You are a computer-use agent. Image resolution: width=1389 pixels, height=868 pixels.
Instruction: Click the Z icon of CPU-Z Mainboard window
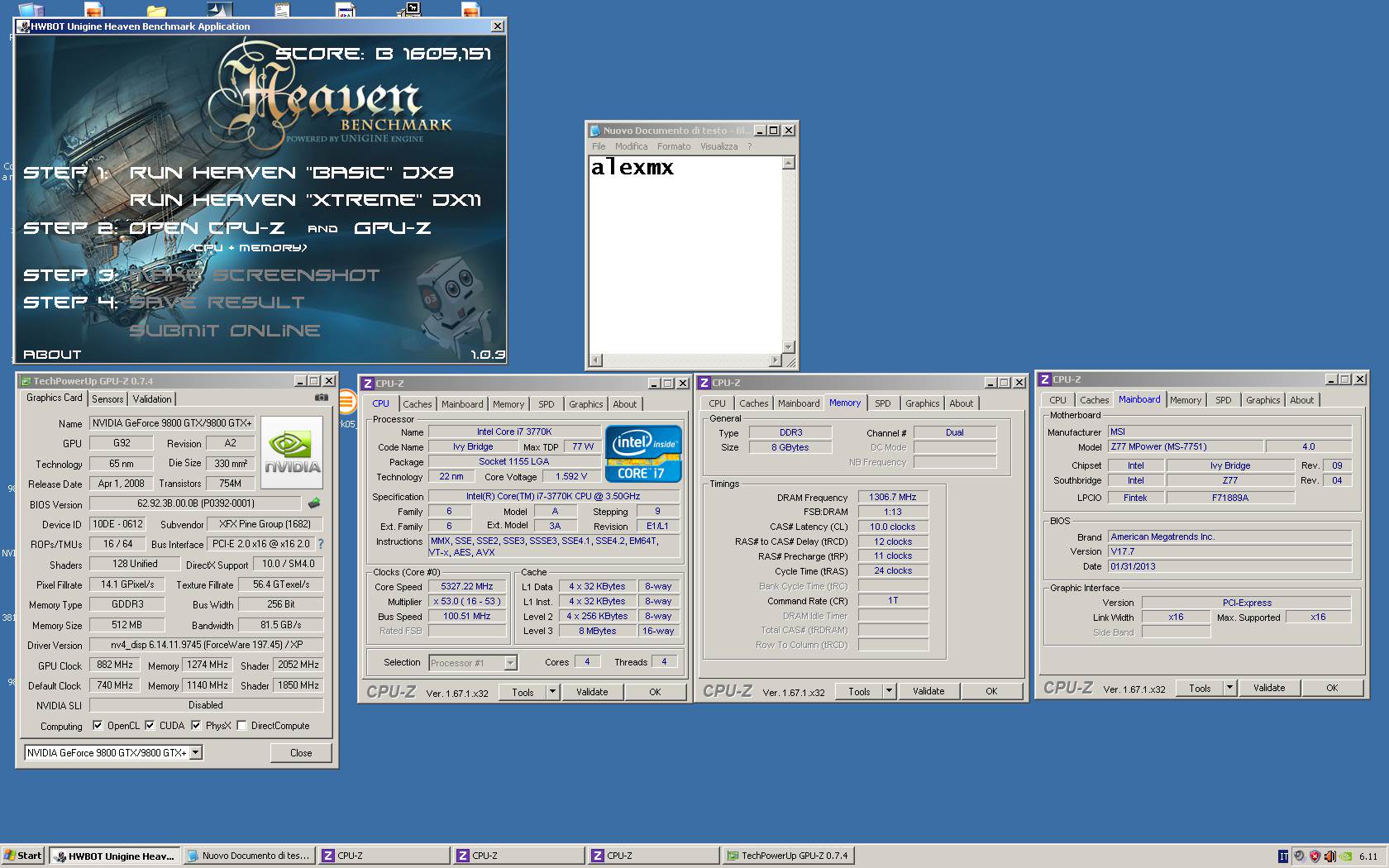pos(1045,379)
